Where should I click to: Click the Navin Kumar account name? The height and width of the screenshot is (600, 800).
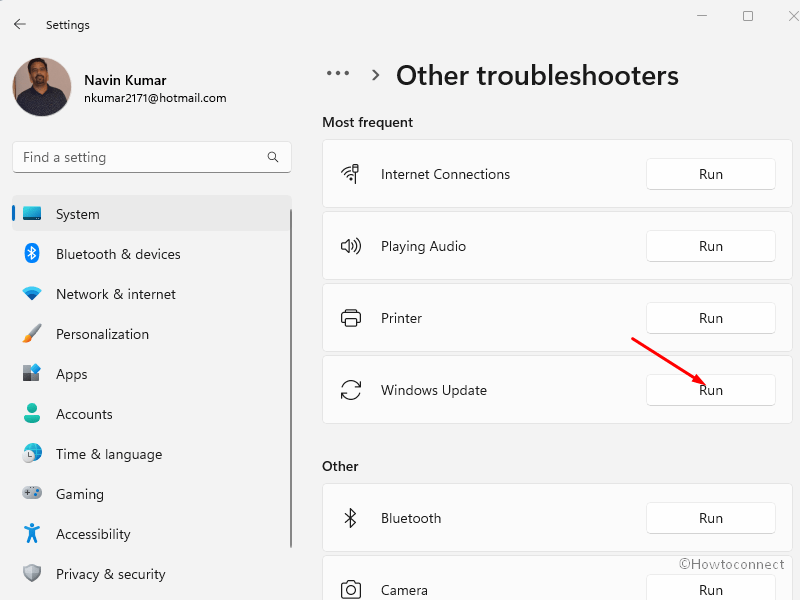pos(125,80)
